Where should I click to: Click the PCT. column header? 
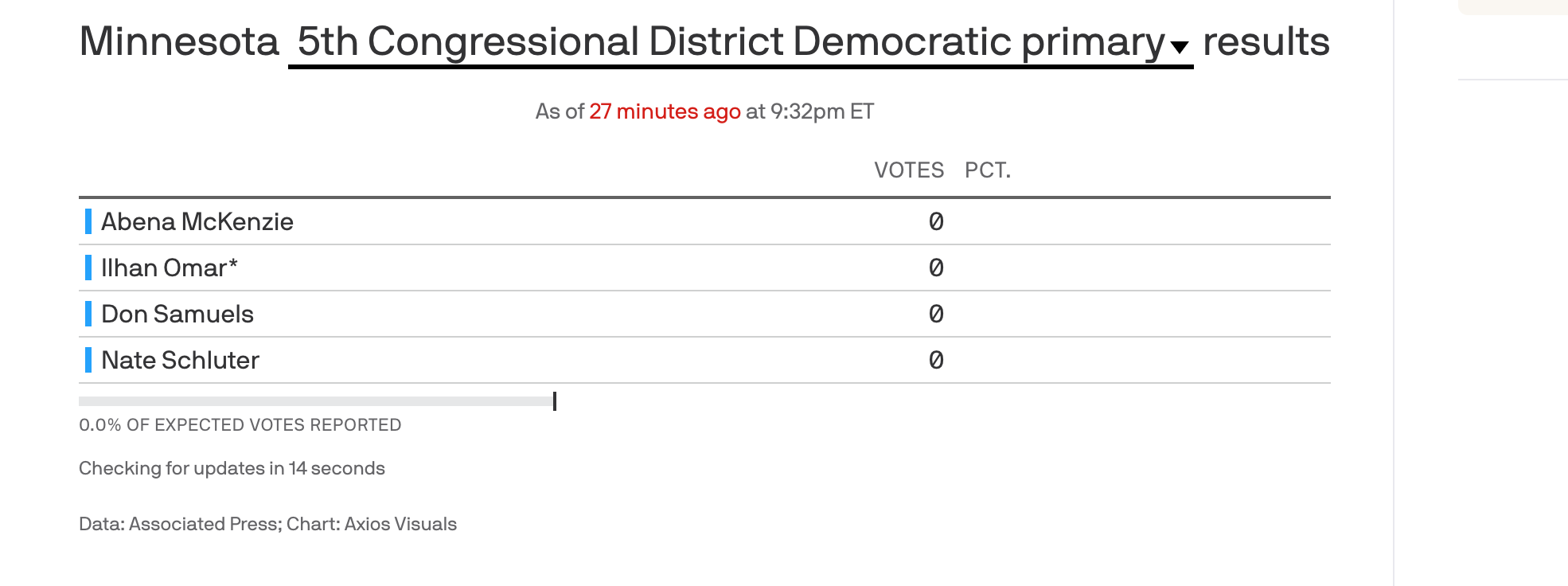988,170
